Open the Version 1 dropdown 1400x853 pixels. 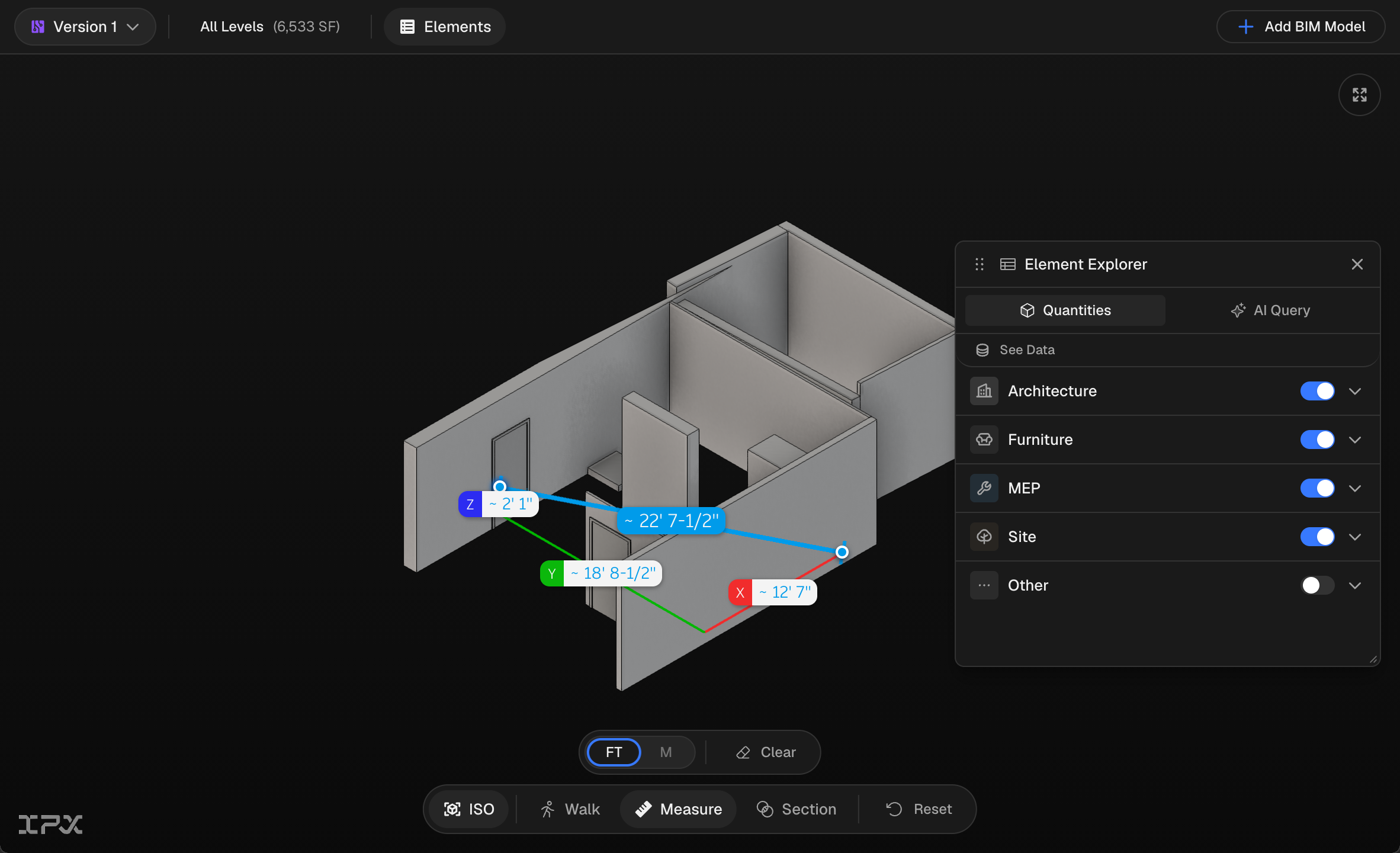click(x=85, y=27)
